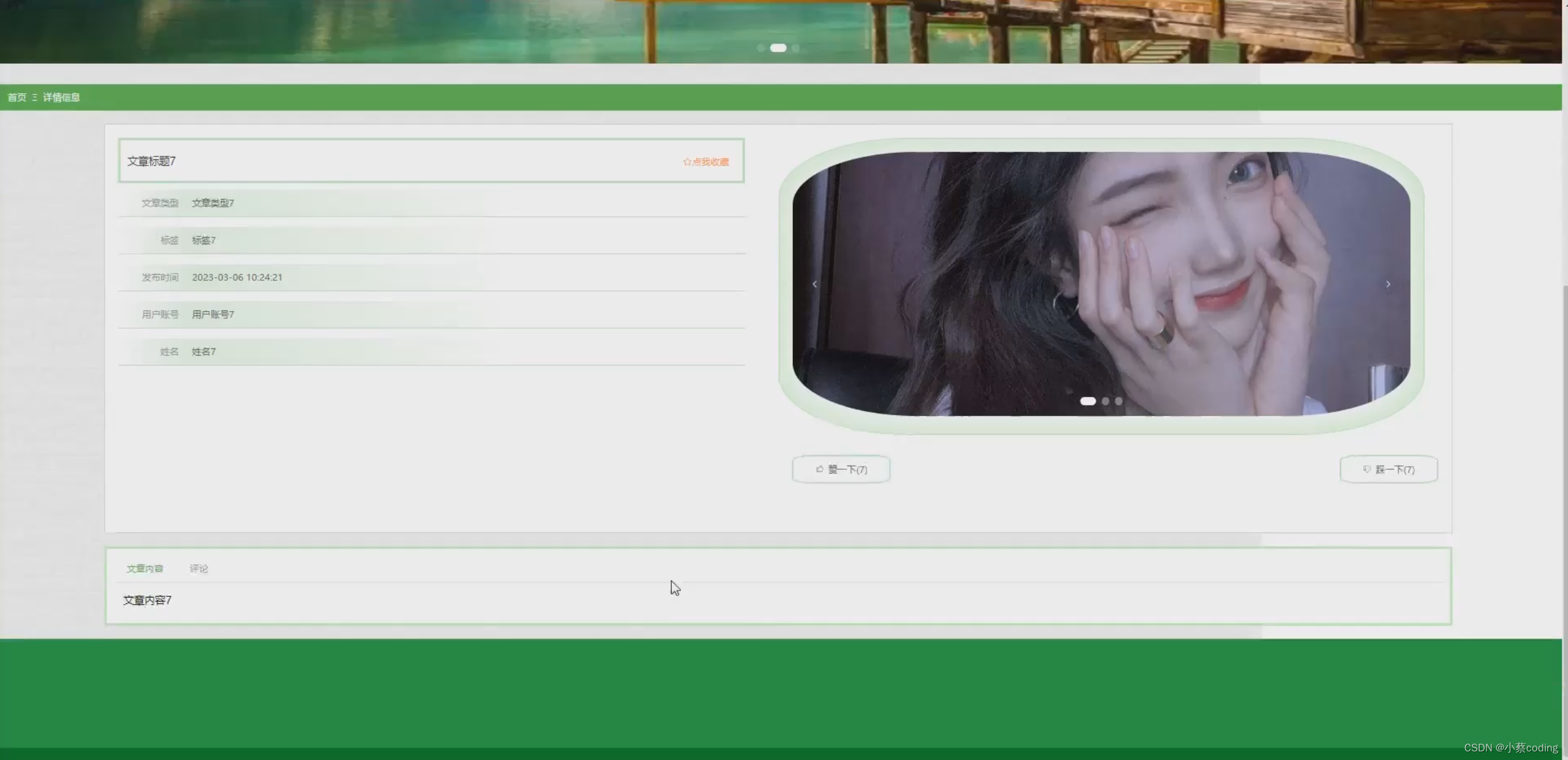
Task: Jump to third slide dot on photo
Action: [x=1119, y=401]
